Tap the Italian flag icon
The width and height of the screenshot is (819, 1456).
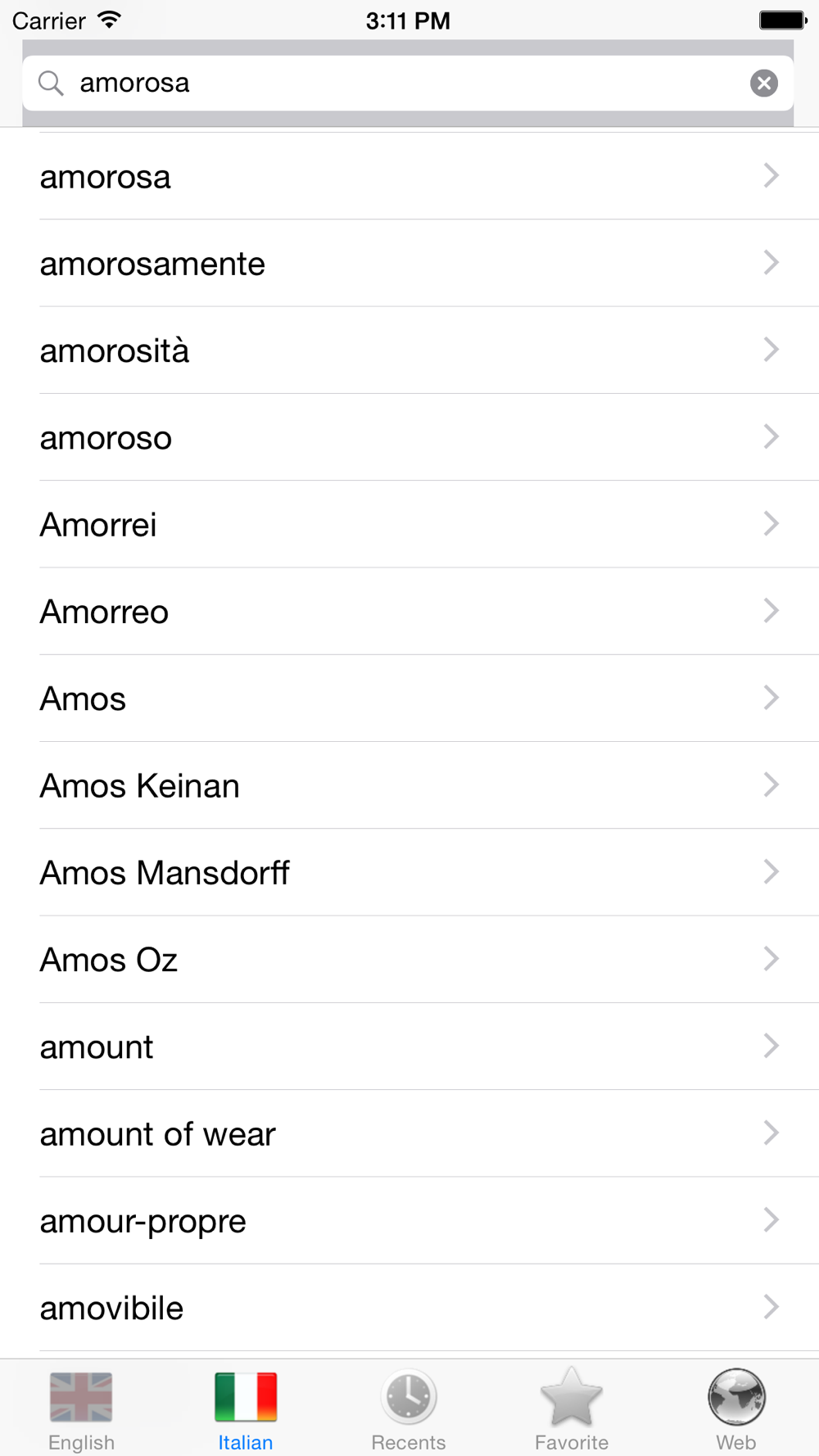point(246,1397)
